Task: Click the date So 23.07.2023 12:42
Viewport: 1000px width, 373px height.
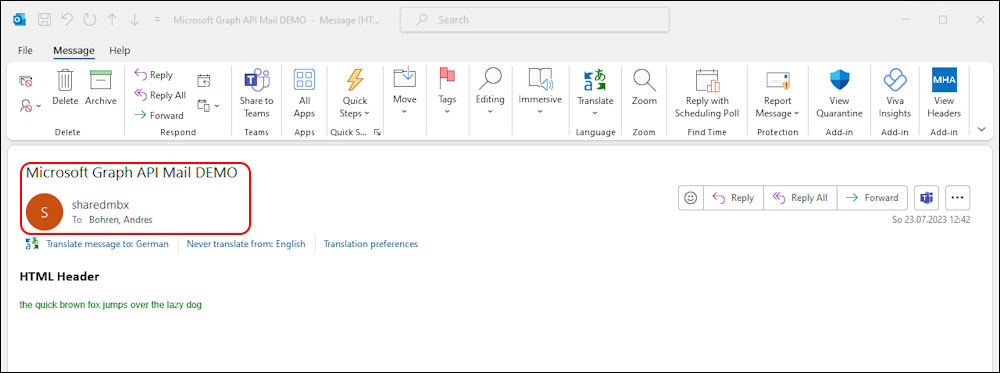Action: pyautogui.click(x=930, y=219)
